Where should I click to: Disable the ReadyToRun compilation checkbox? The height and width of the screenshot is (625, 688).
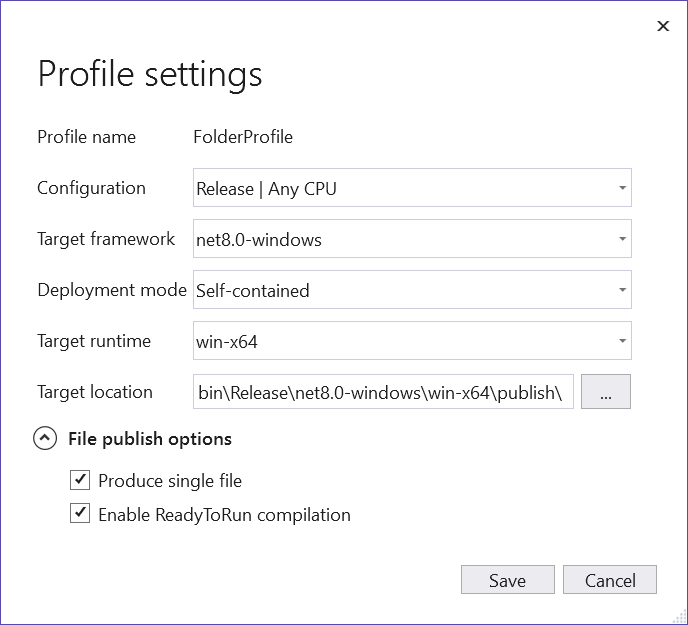[x=80, y=515]
